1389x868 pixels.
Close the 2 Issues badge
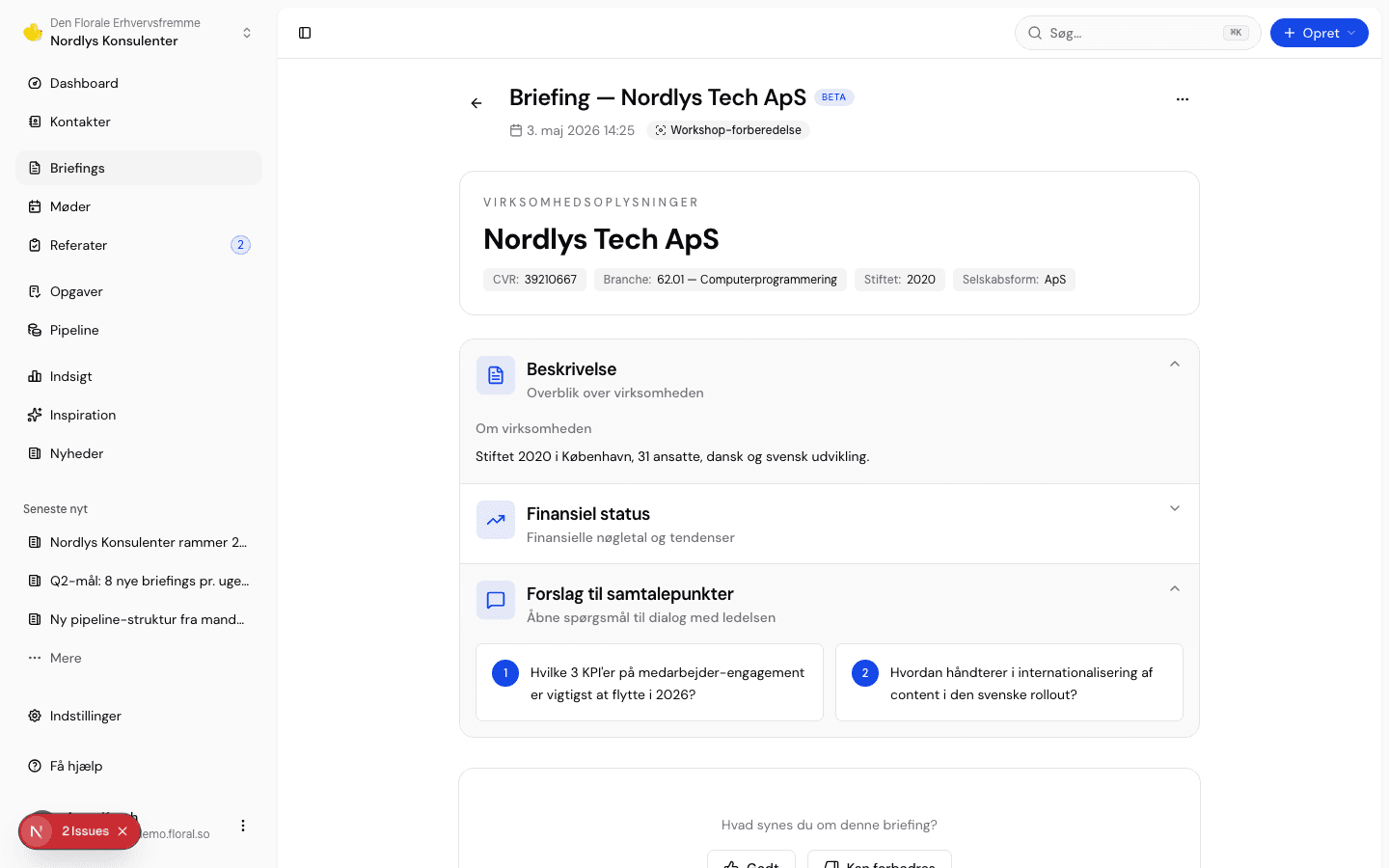pos(123,831)
